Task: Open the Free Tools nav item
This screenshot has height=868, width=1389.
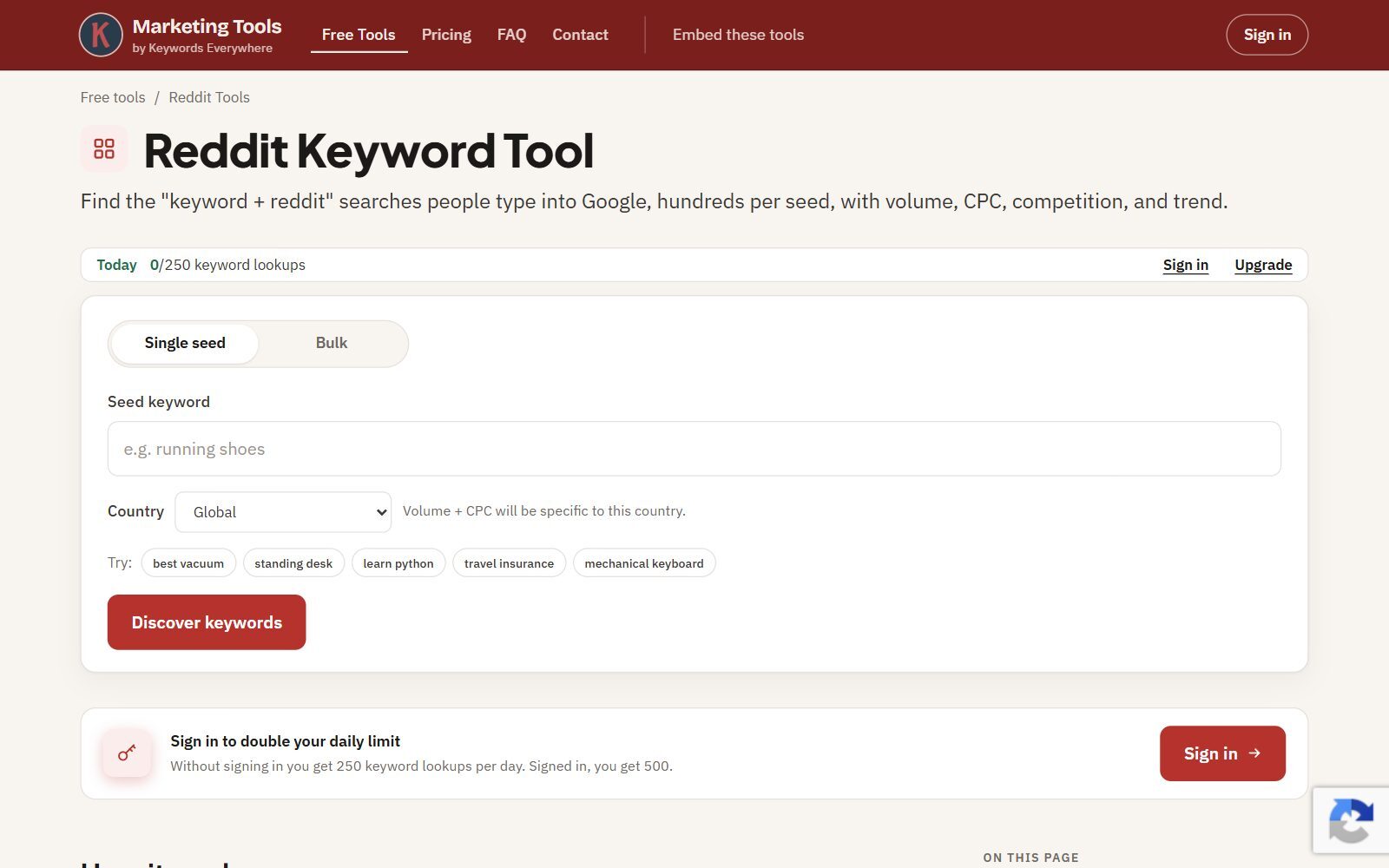Action: (359, 35)
